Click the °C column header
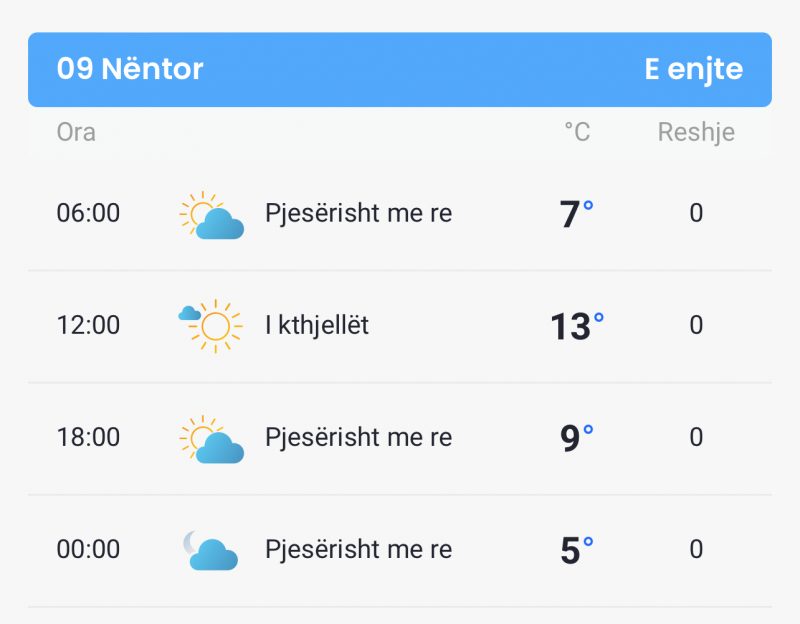The image size is (800, 624). 577,132
